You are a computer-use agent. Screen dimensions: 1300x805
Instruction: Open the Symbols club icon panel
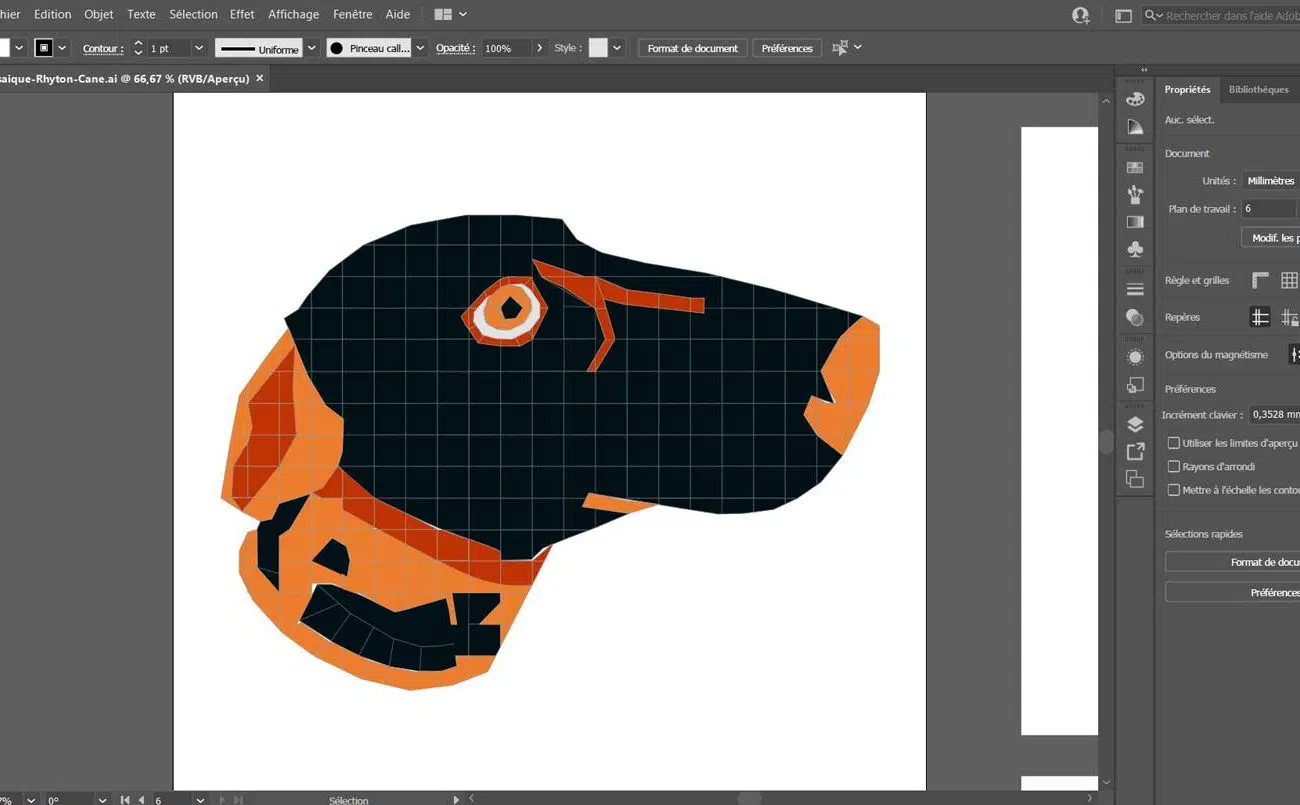(1135, 249)
